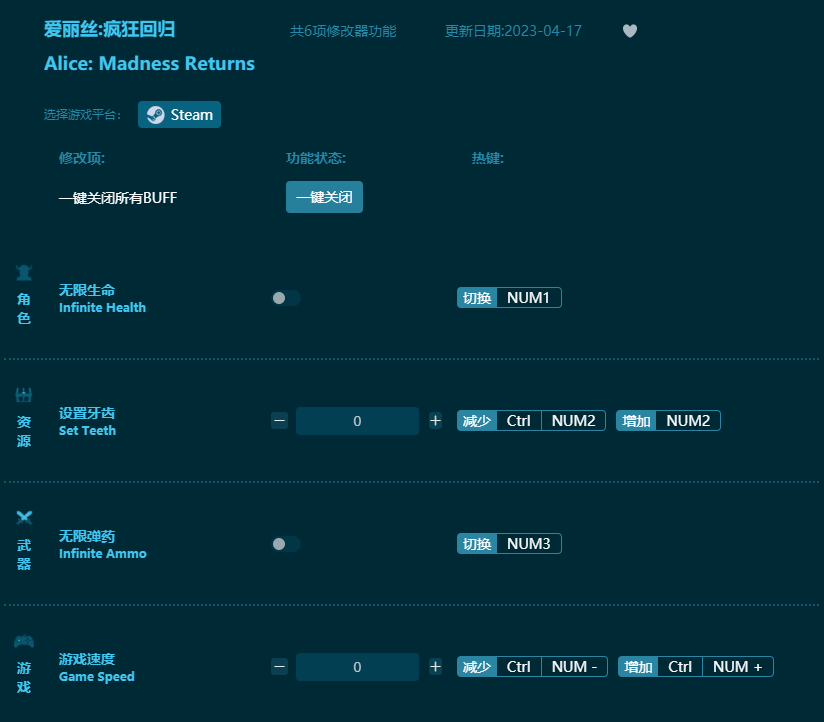
Task: Click the 游戏 gamepad category icon
Action: (x=24, y=641)
